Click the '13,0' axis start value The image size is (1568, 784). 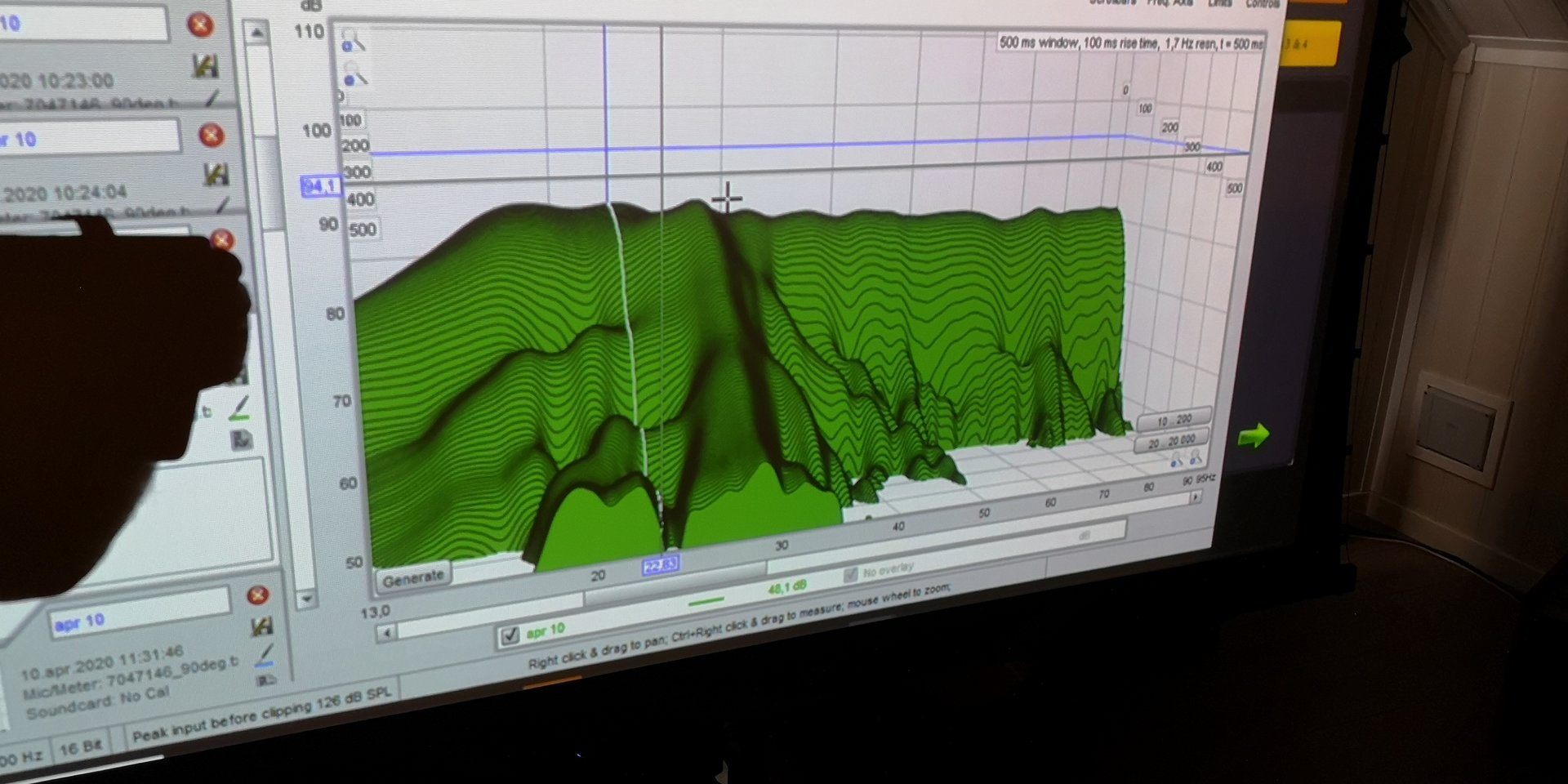[x=375, y=612]
